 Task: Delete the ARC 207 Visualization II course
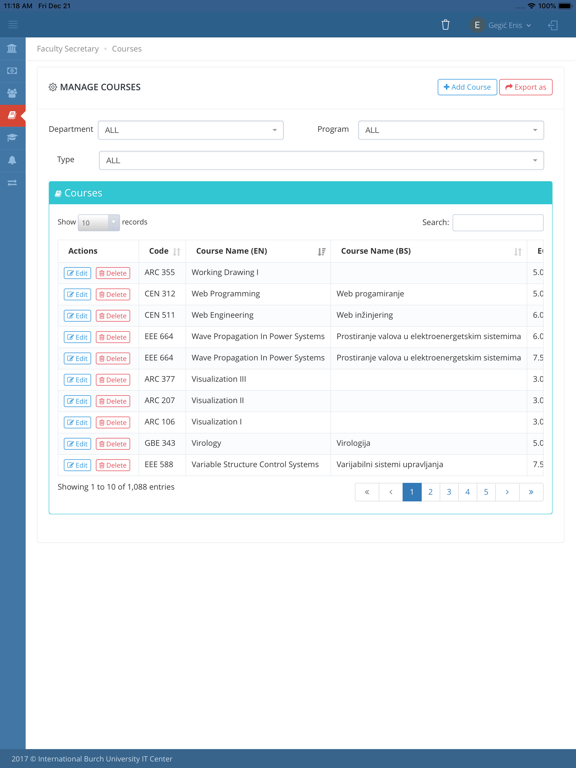click(113, 401)
